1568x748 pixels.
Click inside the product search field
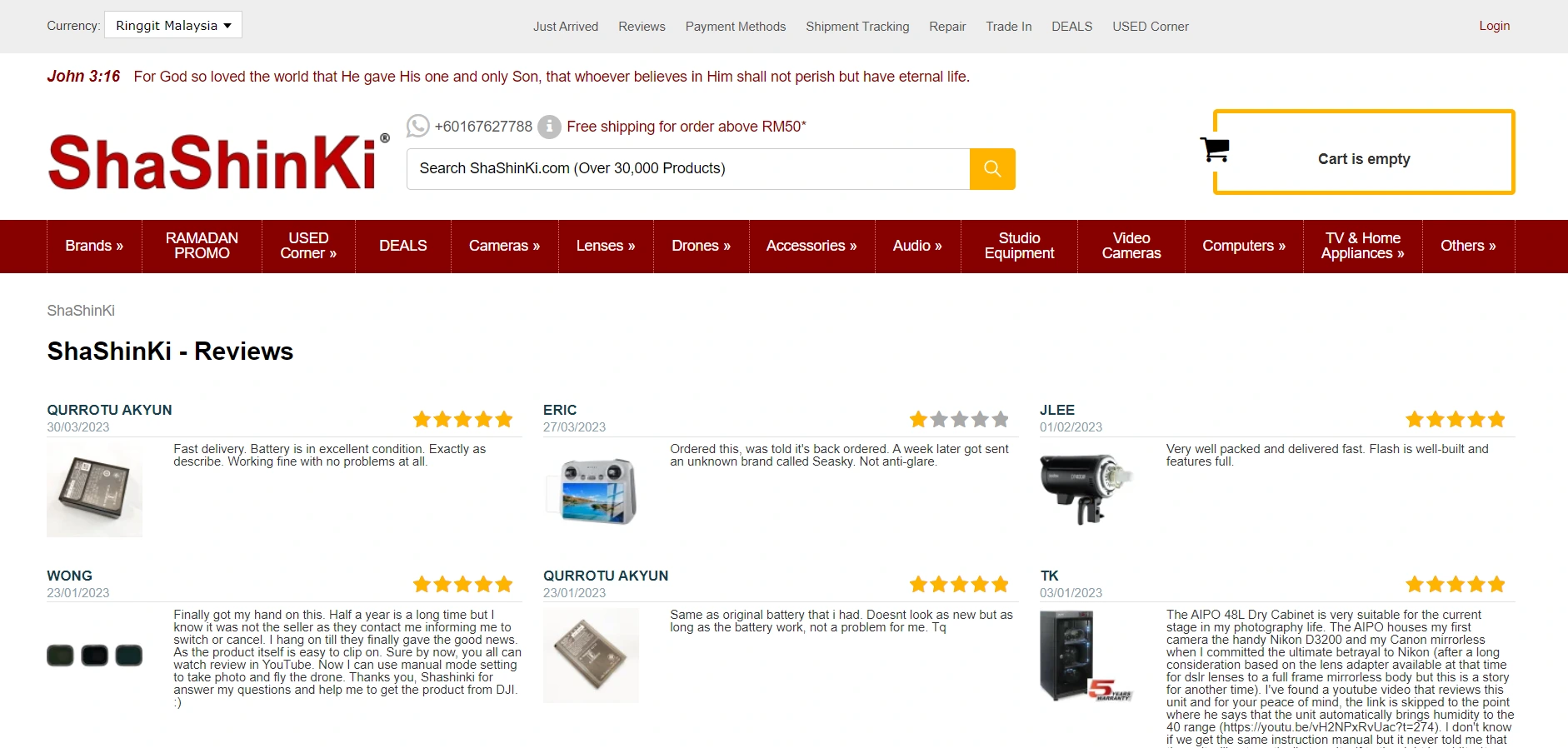(688, 169)
